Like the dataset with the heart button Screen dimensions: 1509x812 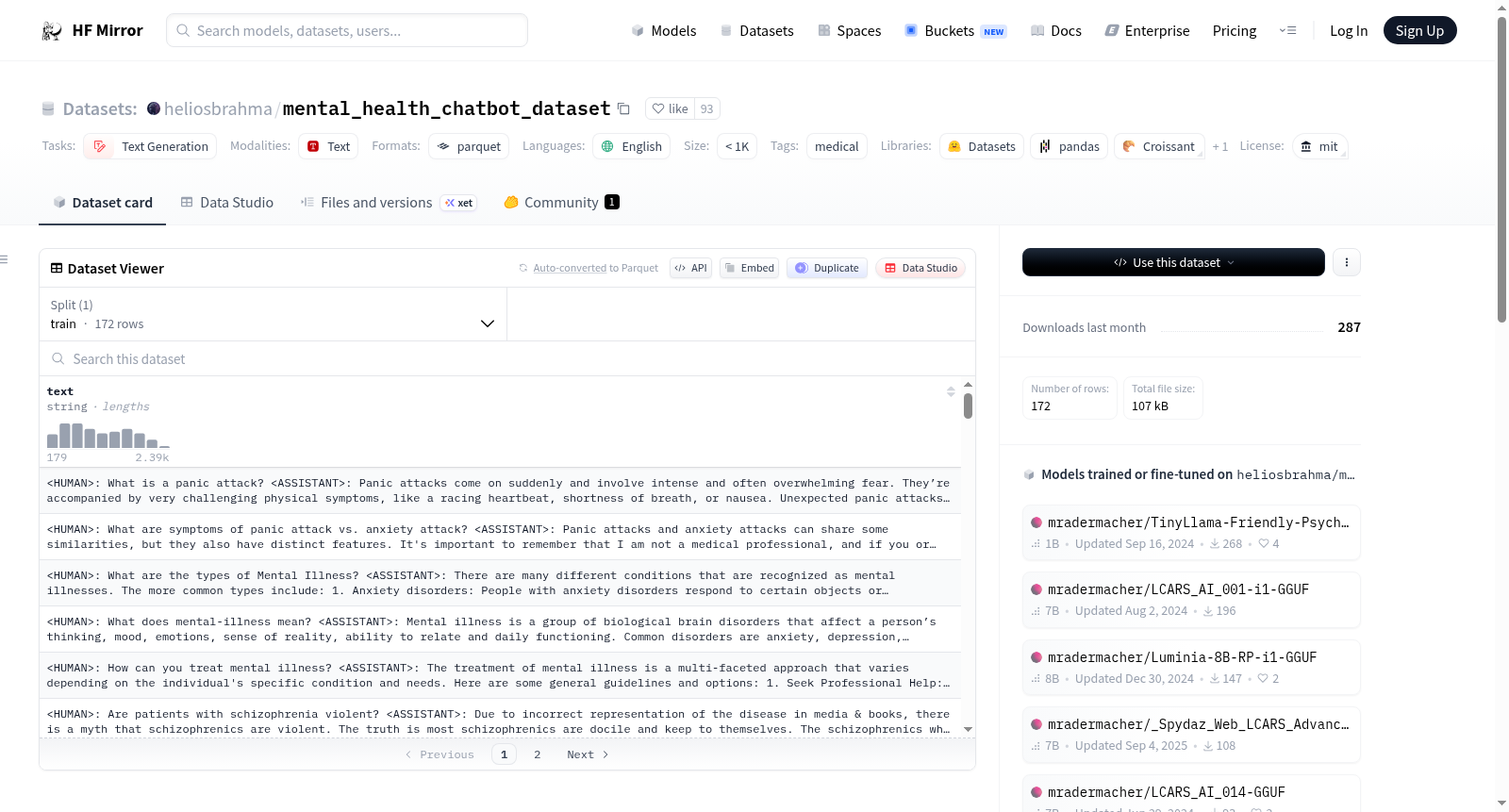[671, 108]
